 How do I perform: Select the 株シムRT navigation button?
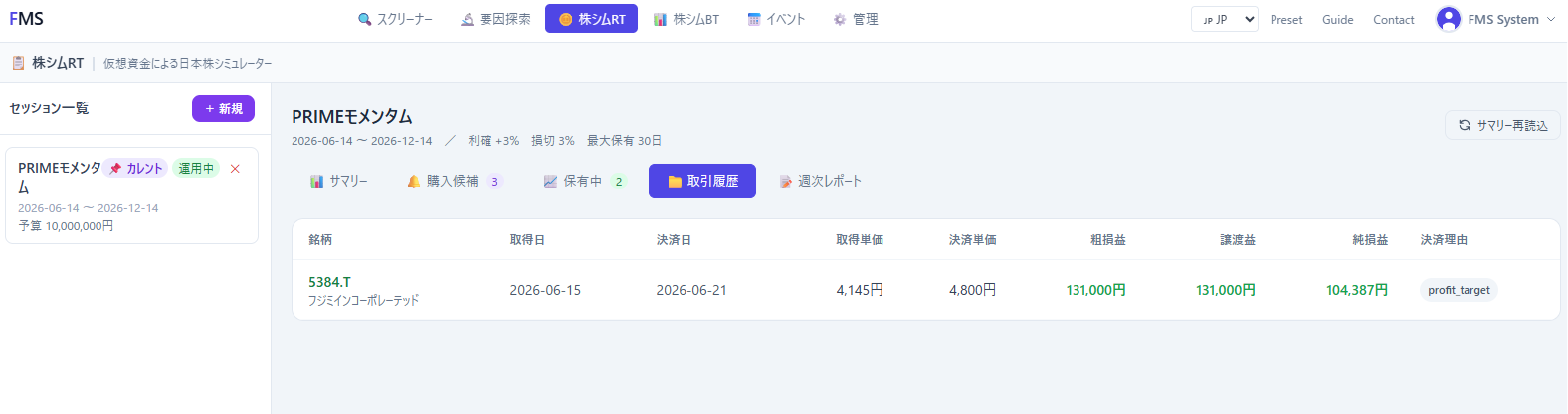pos(592,19)
